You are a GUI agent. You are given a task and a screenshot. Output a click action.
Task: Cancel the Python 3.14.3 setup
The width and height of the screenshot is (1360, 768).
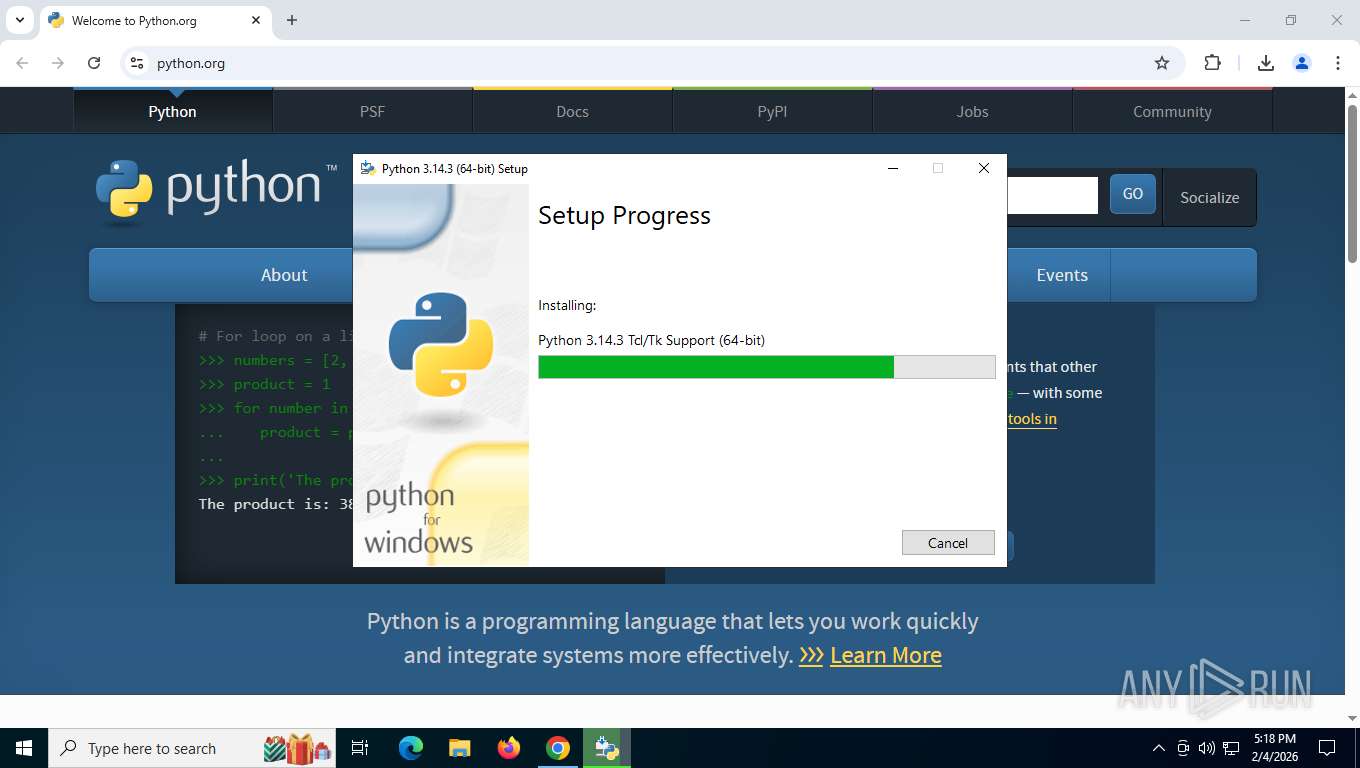pyautogui.click(x=948, y=543)
